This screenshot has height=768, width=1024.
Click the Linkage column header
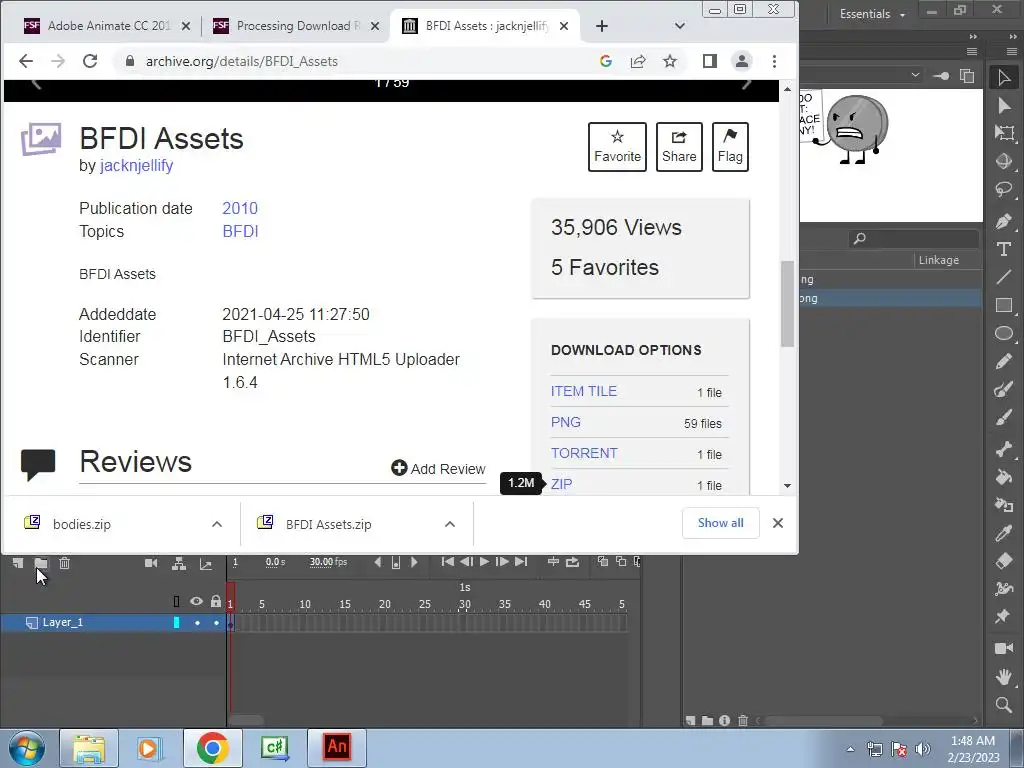[x=938, y=260]
